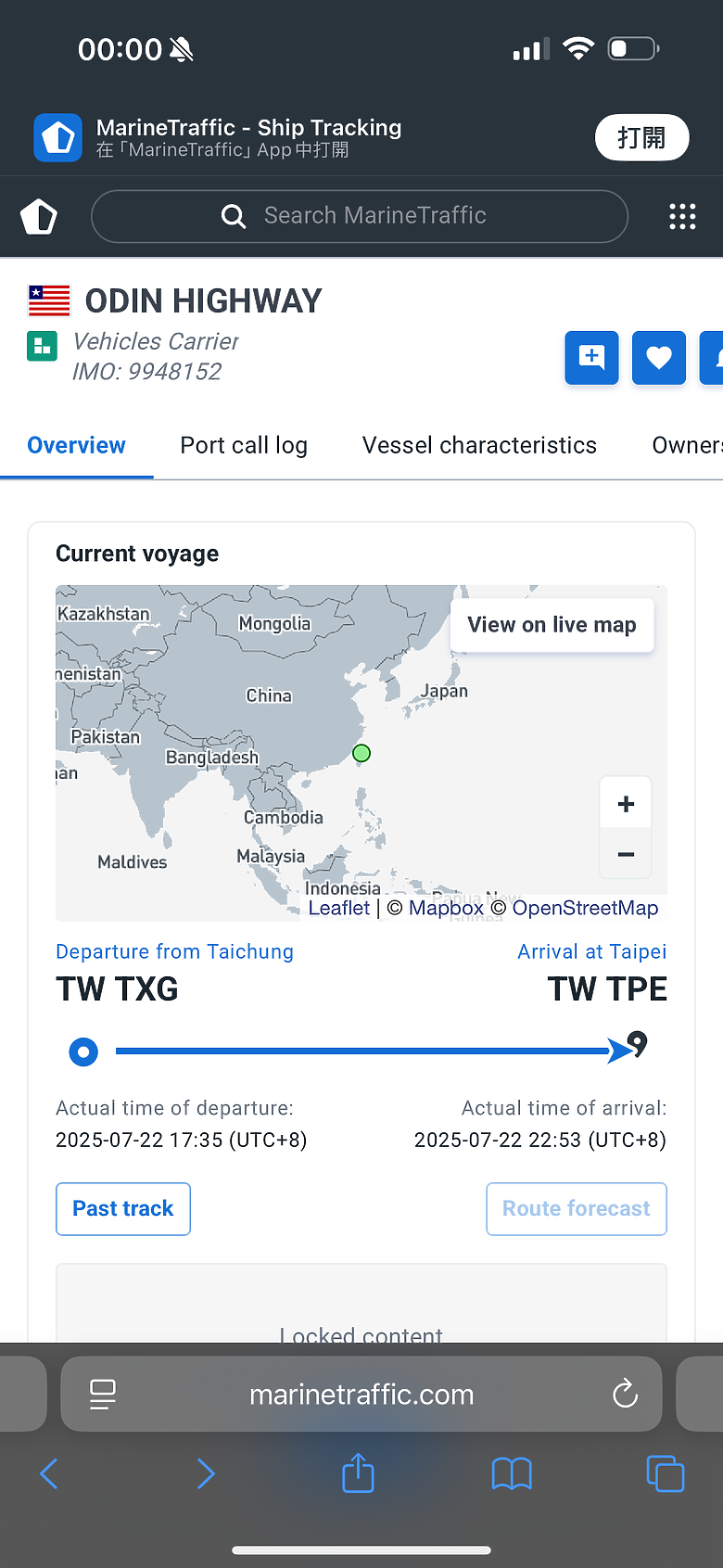Image resolution: width=723 pixels, height=1568 pixels.
Task: Go back with Safari back arrow
Action: tap(49, 1473)
